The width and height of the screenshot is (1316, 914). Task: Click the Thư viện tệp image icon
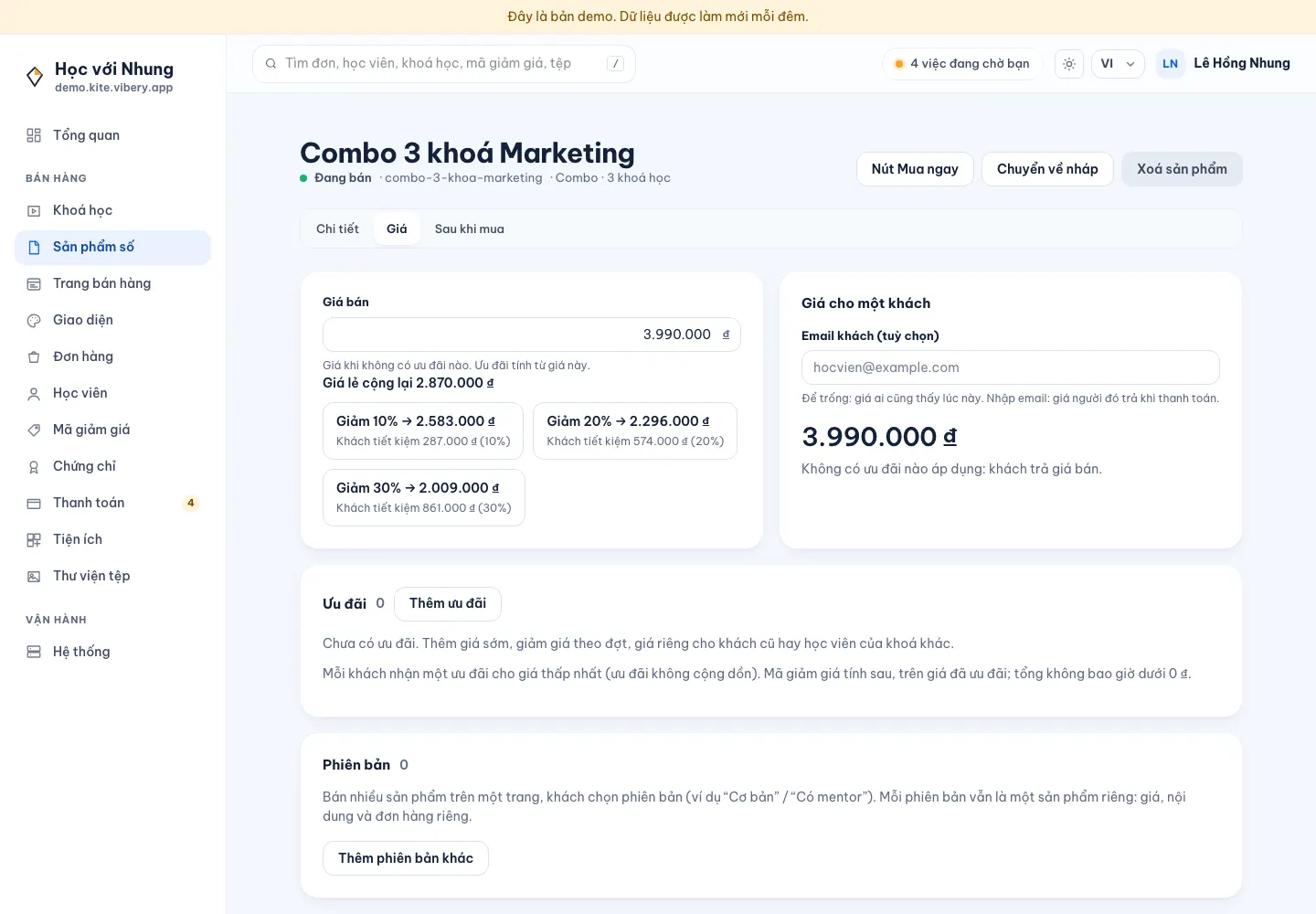click(34, 576)
